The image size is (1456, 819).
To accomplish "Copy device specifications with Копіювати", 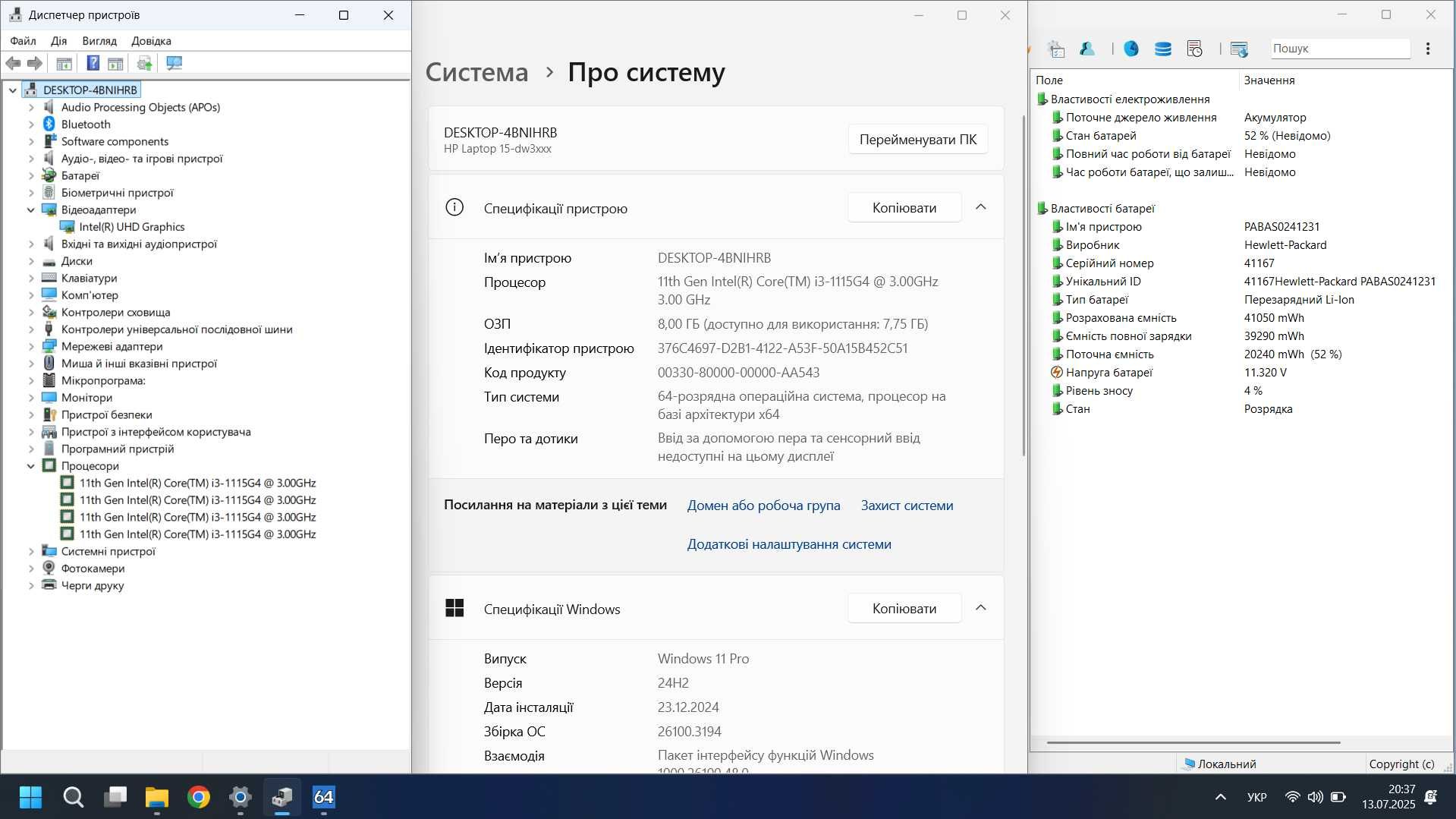I will 904,207.
